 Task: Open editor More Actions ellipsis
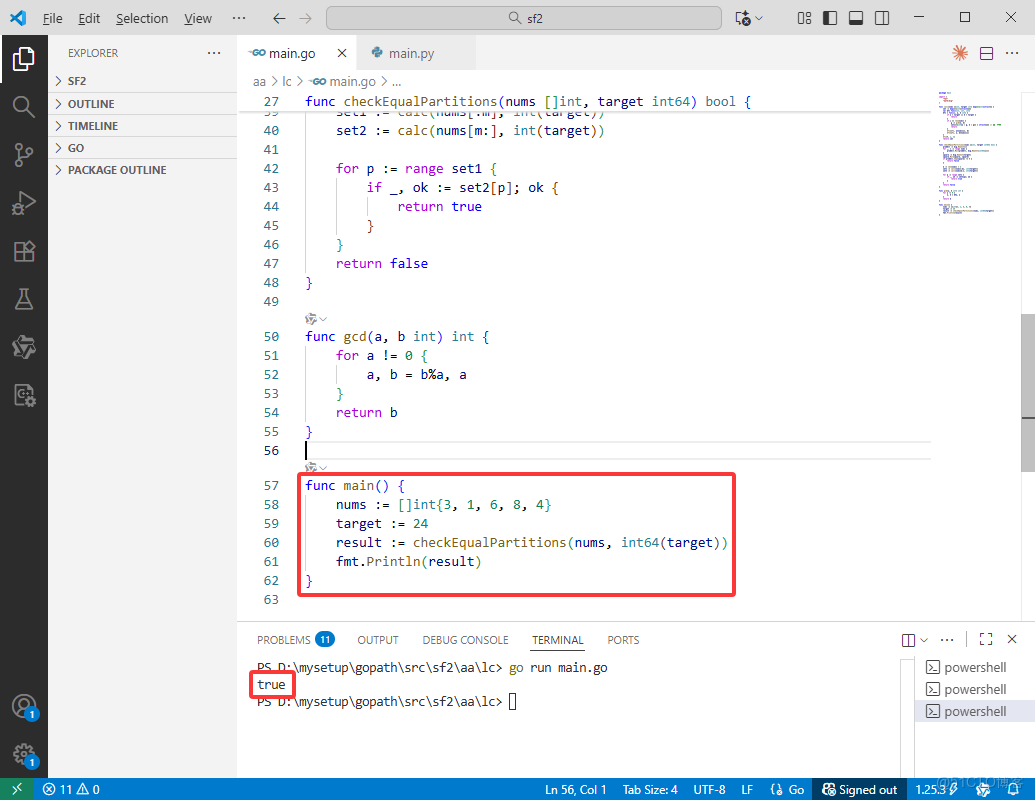coord(1012,53)
